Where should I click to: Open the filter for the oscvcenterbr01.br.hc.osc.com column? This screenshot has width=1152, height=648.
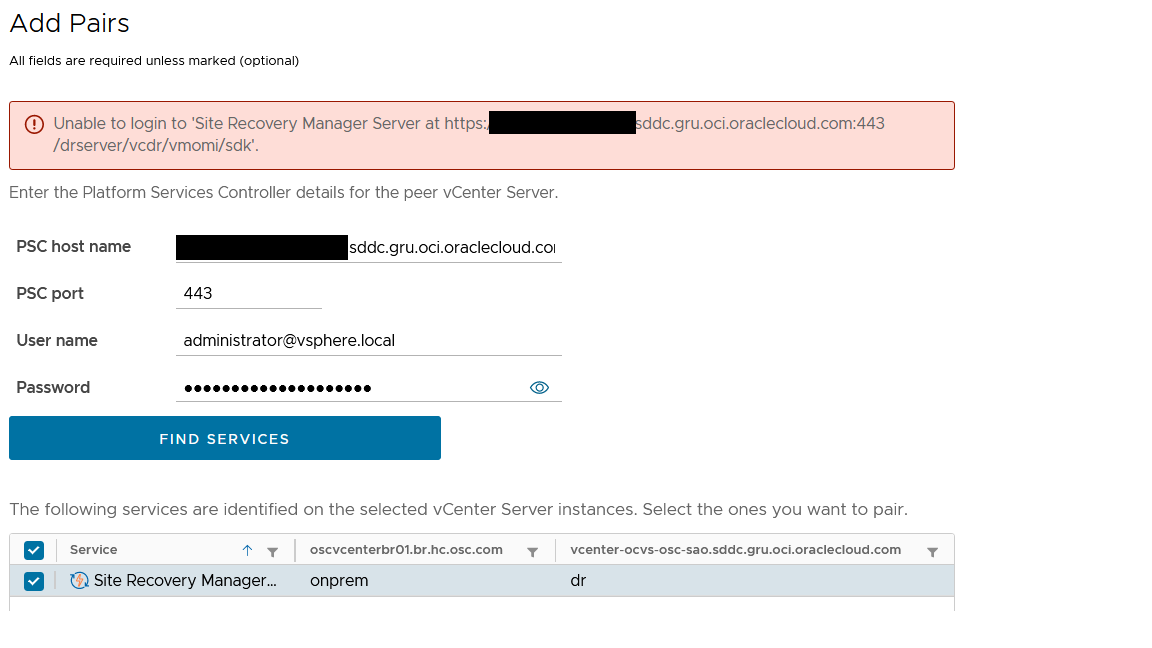[533, 552]
